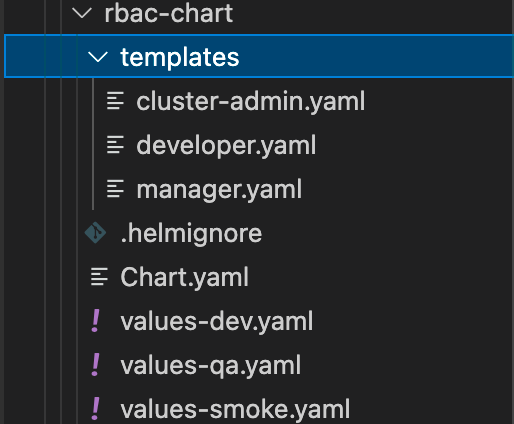Open developer.yaml file
The image size is (514, 424).
226,145
